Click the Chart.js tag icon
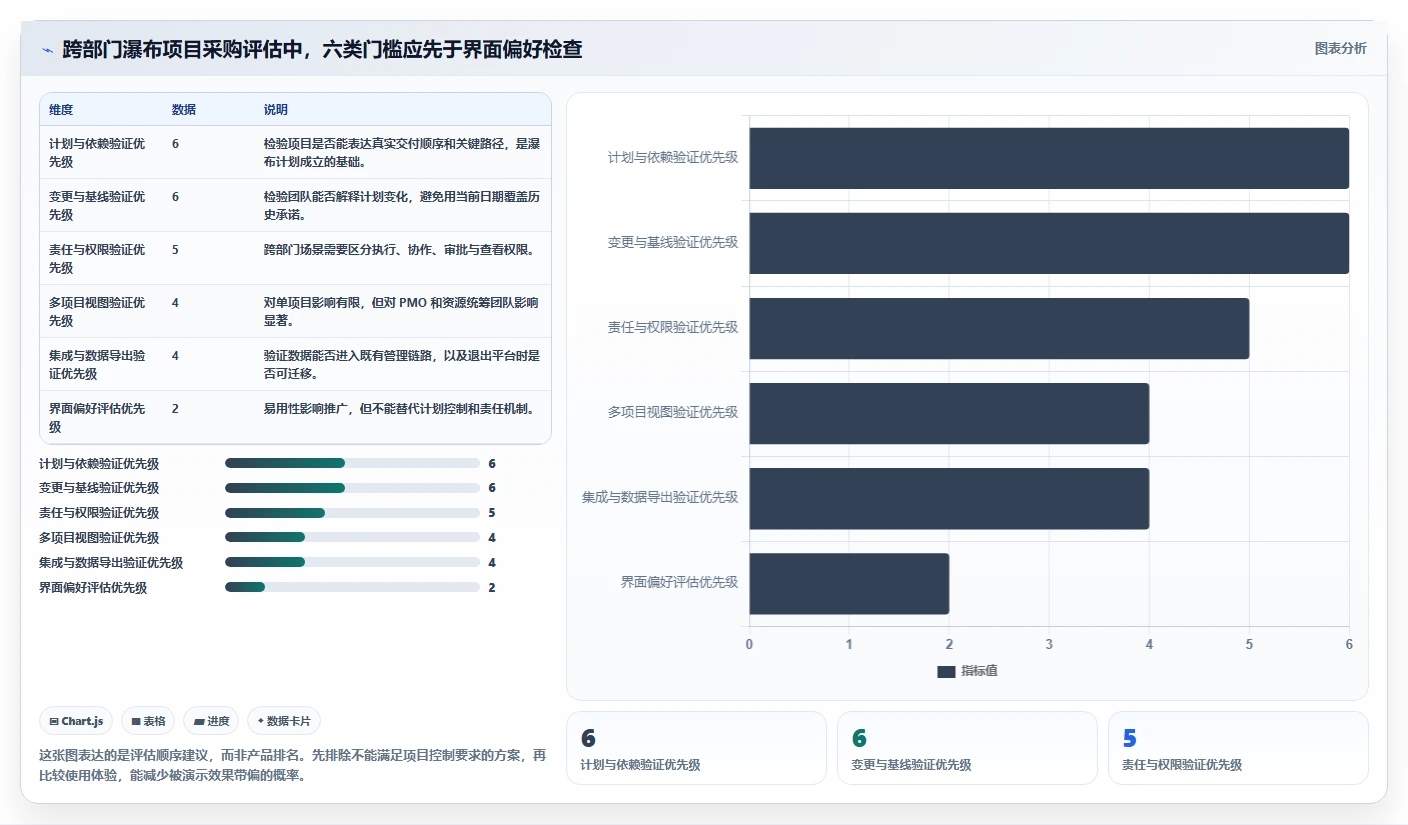Viewport: 1408px width, 825px height. point(54,721)
